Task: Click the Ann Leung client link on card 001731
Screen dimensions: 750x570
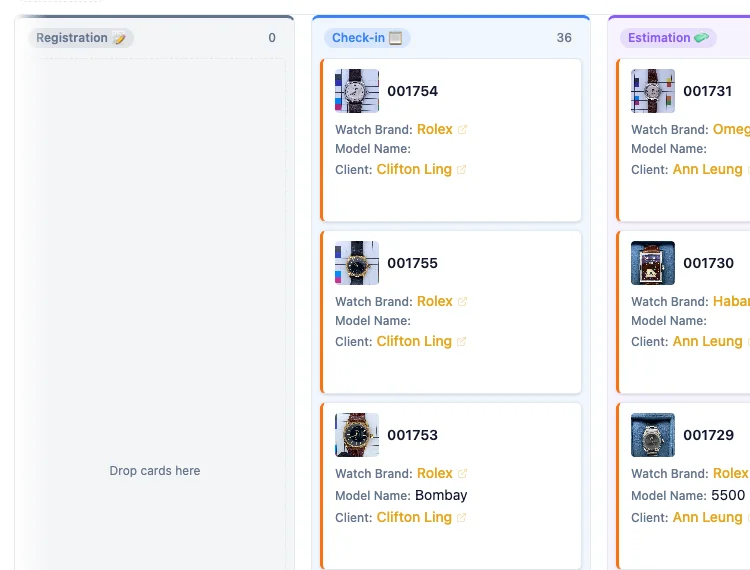Action: [707, 169]
